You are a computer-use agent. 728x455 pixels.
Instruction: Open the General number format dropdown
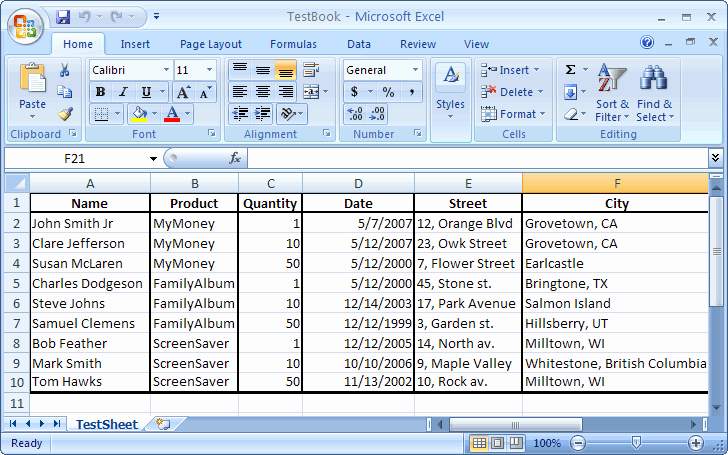416,70
